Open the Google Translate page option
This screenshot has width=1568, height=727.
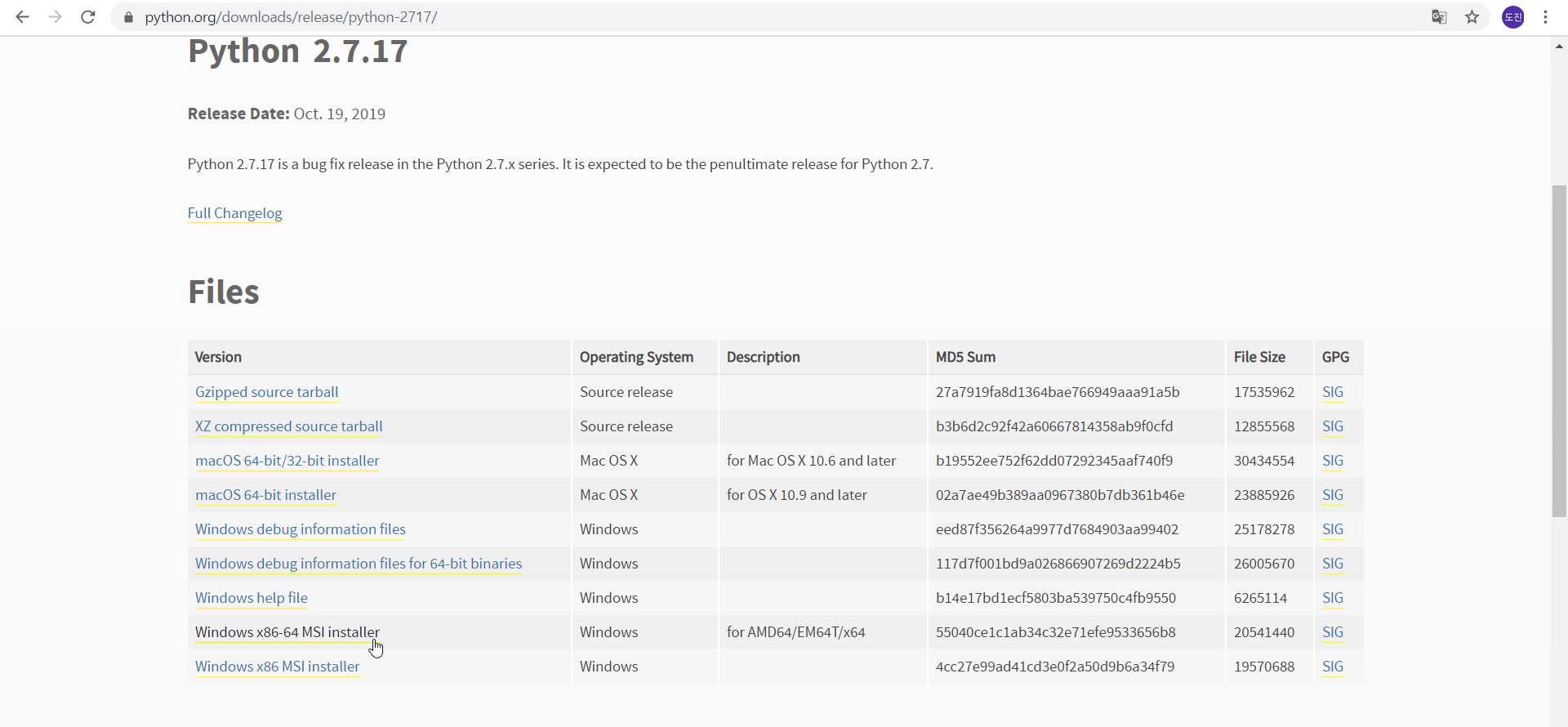click(x=1439, y=17)
